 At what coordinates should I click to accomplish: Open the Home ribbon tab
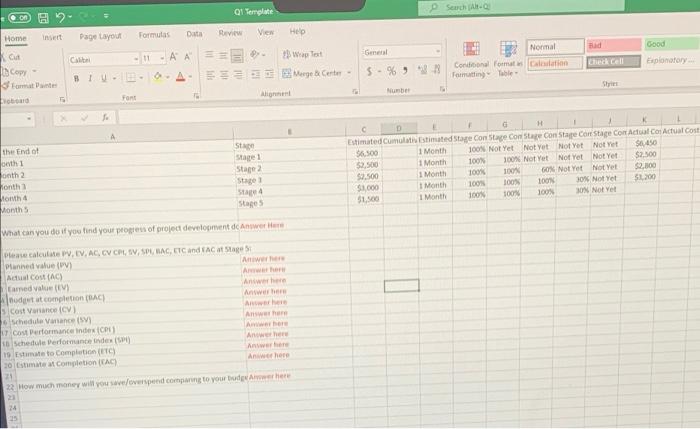tap(16, 39)
